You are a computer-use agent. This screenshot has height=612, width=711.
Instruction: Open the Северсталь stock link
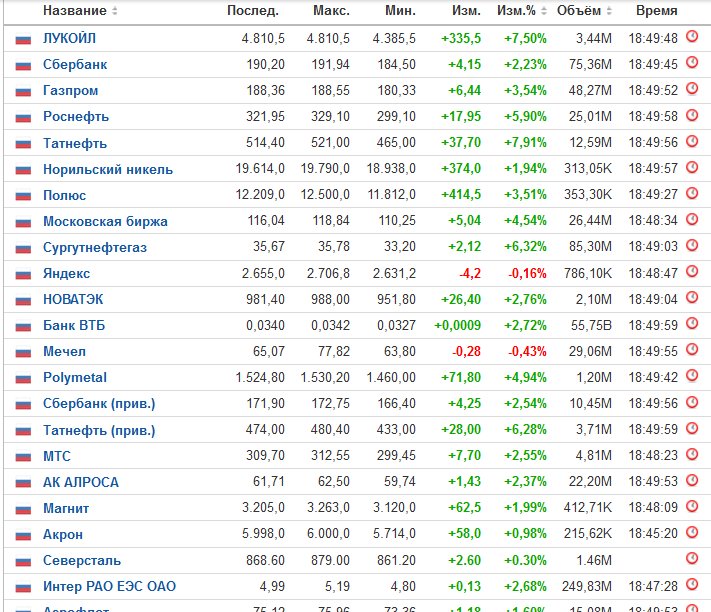(x=82, y=560)
